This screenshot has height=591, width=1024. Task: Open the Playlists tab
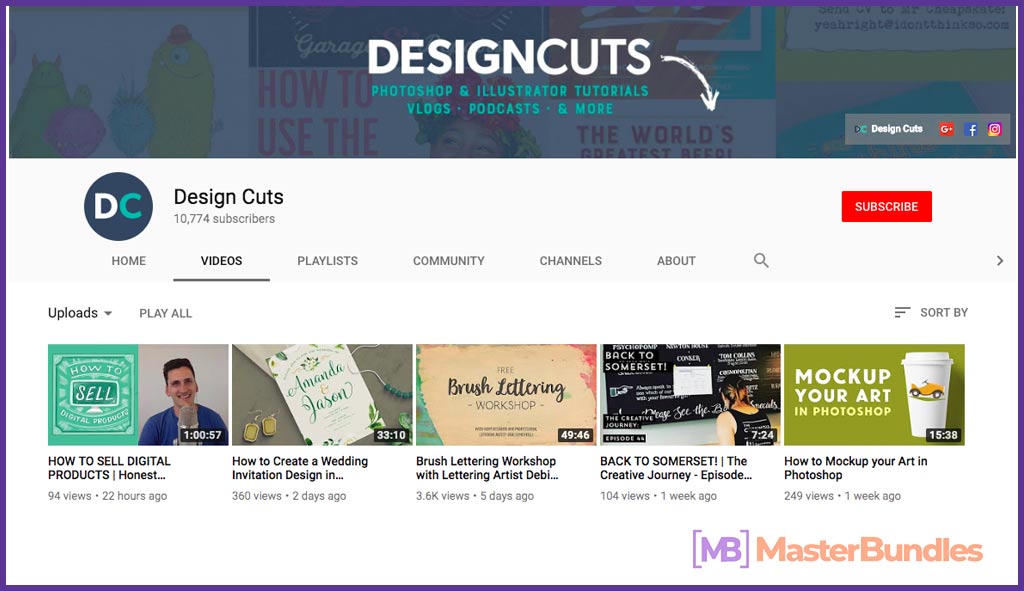[327, 261]
